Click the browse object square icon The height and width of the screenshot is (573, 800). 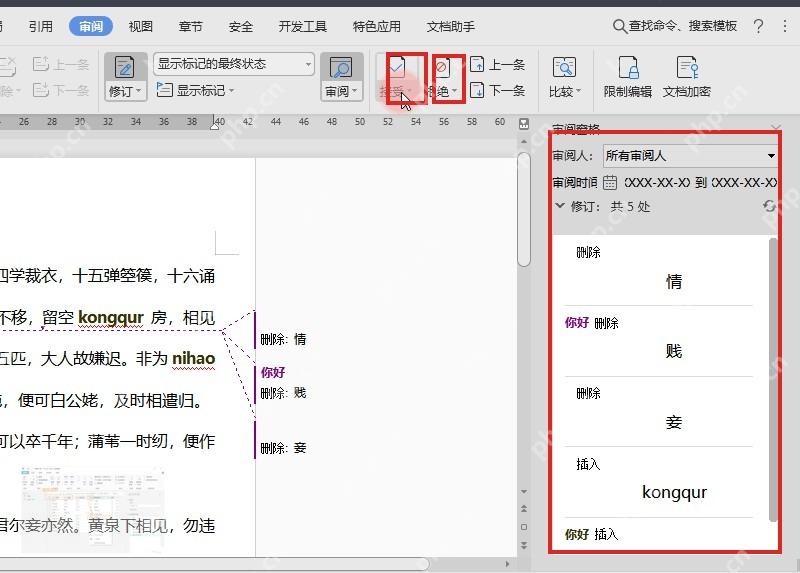coord(523,527)
